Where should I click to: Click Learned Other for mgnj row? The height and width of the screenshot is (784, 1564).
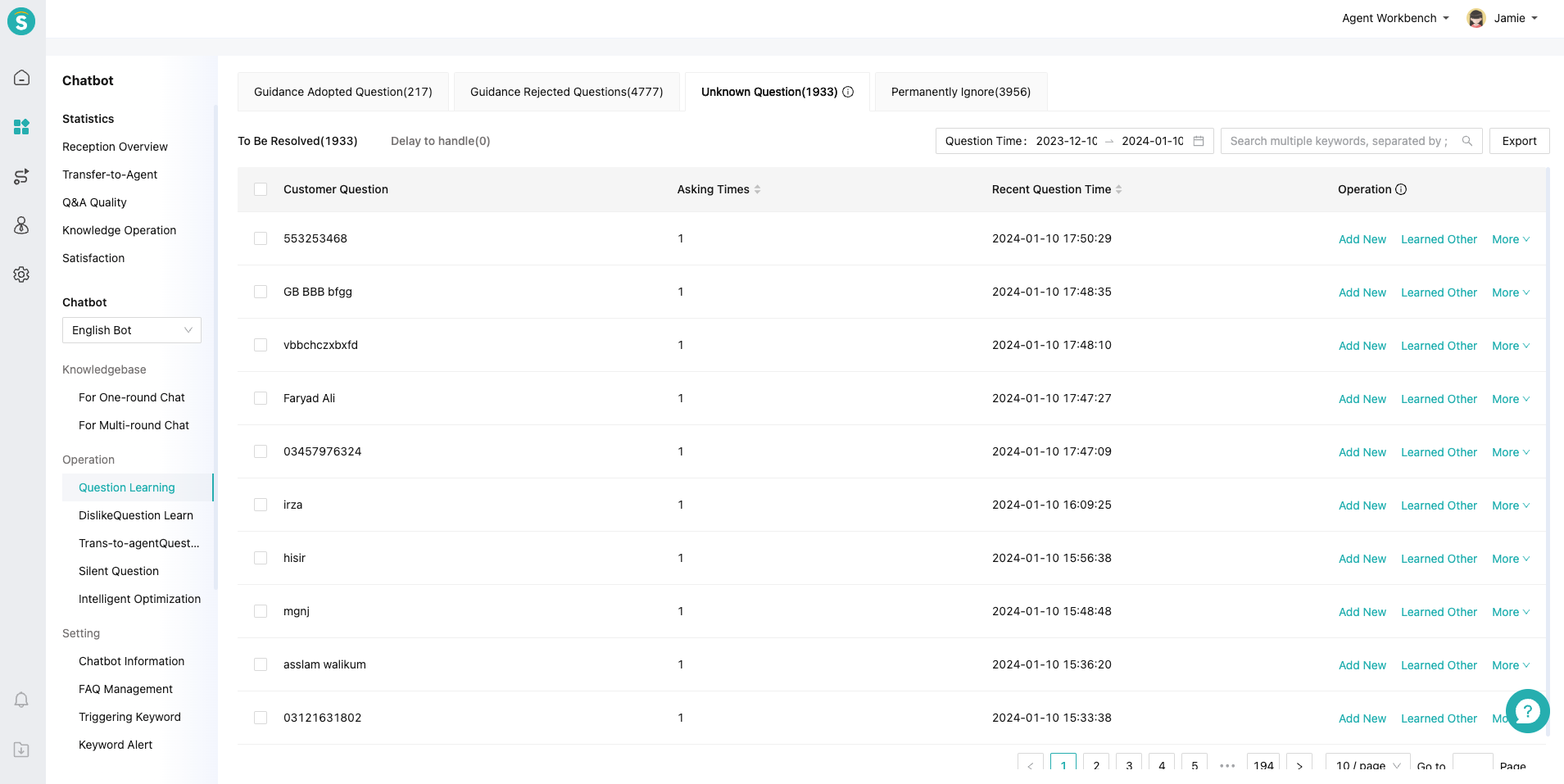[x=1439, y=612]
